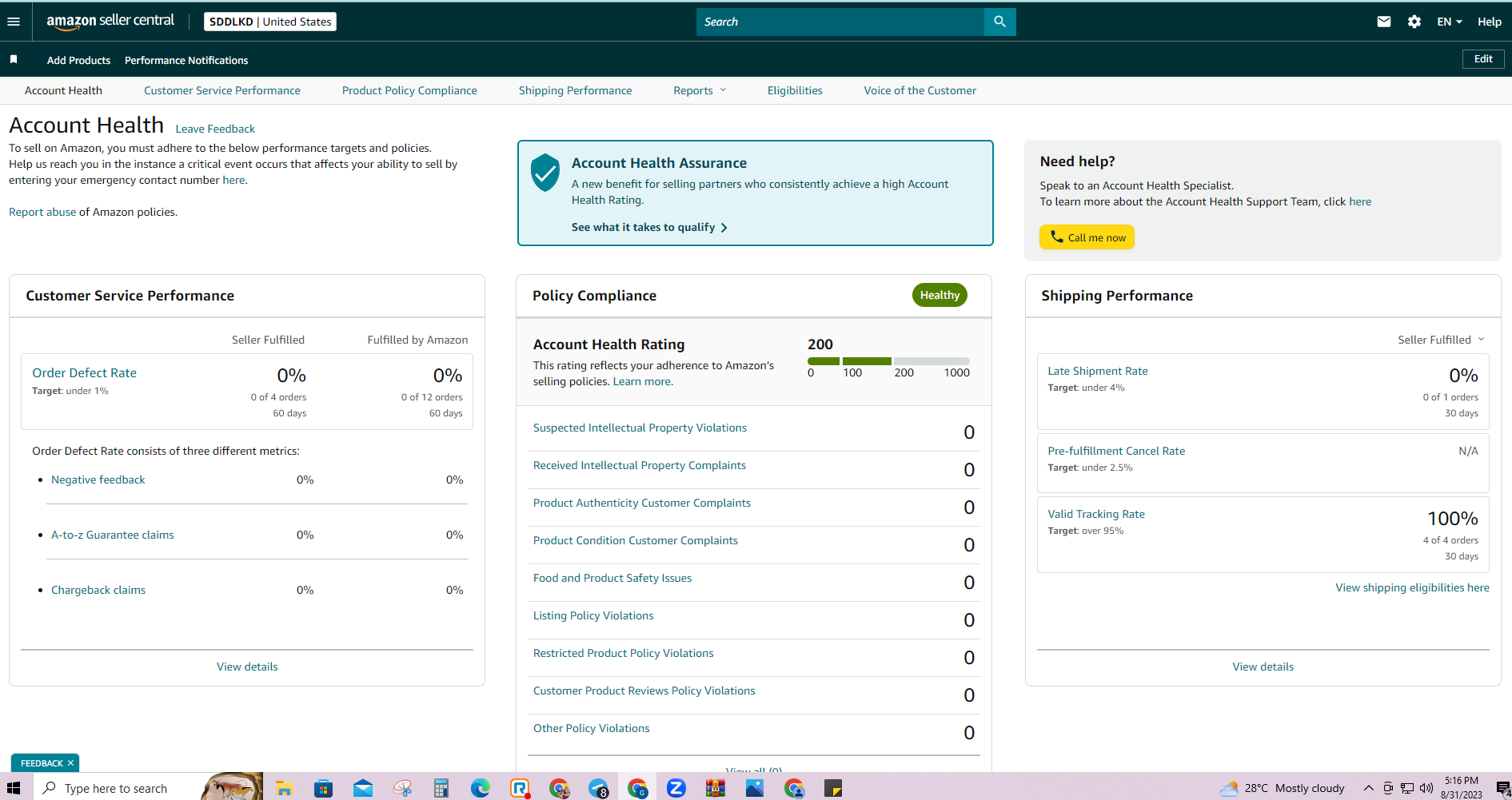1512x800 pixels.
Task: Open Product Authenticity Customer Complaints
Action: 642,503
